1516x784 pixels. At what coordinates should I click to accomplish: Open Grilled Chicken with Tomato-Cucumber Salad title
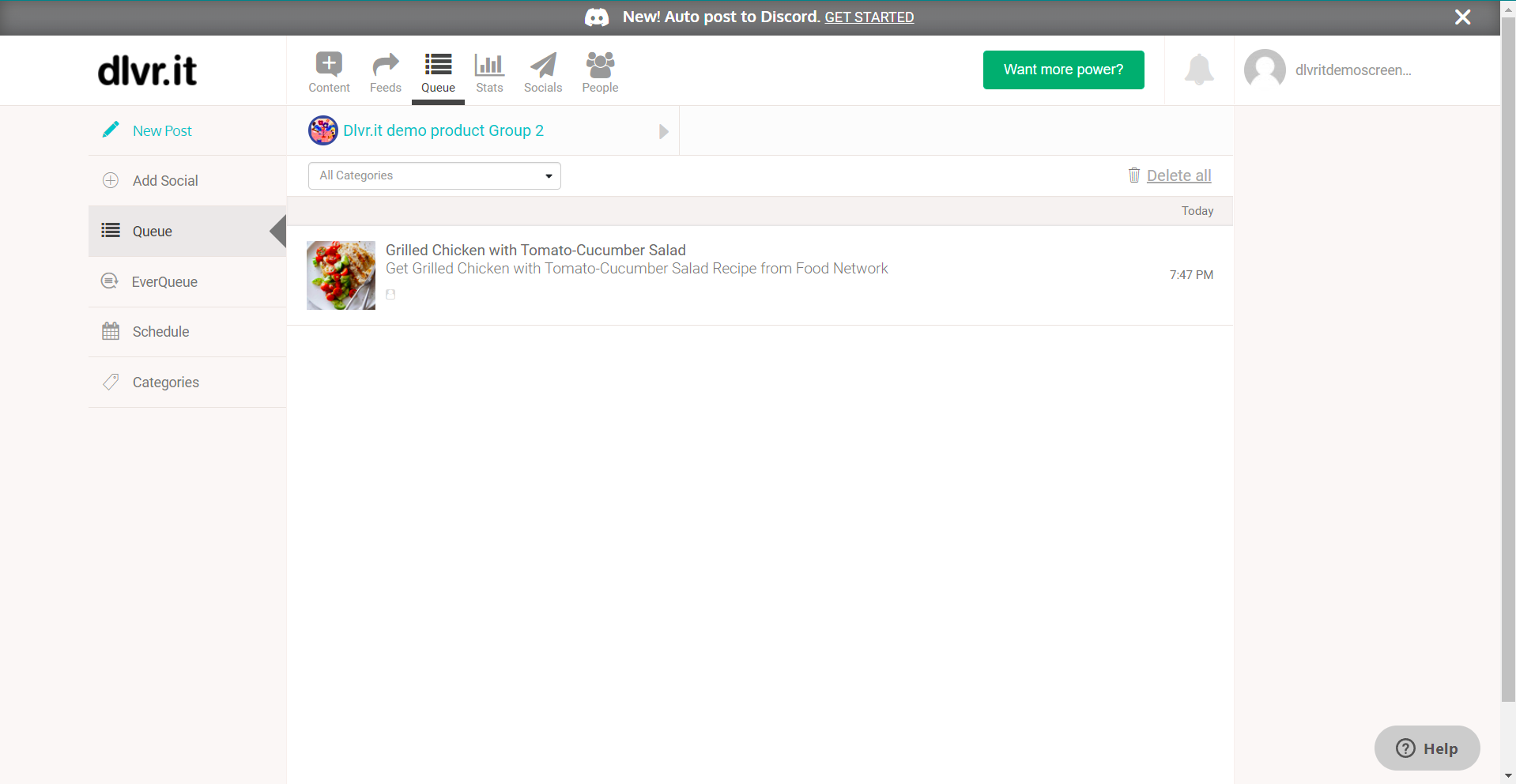point(536,250)
